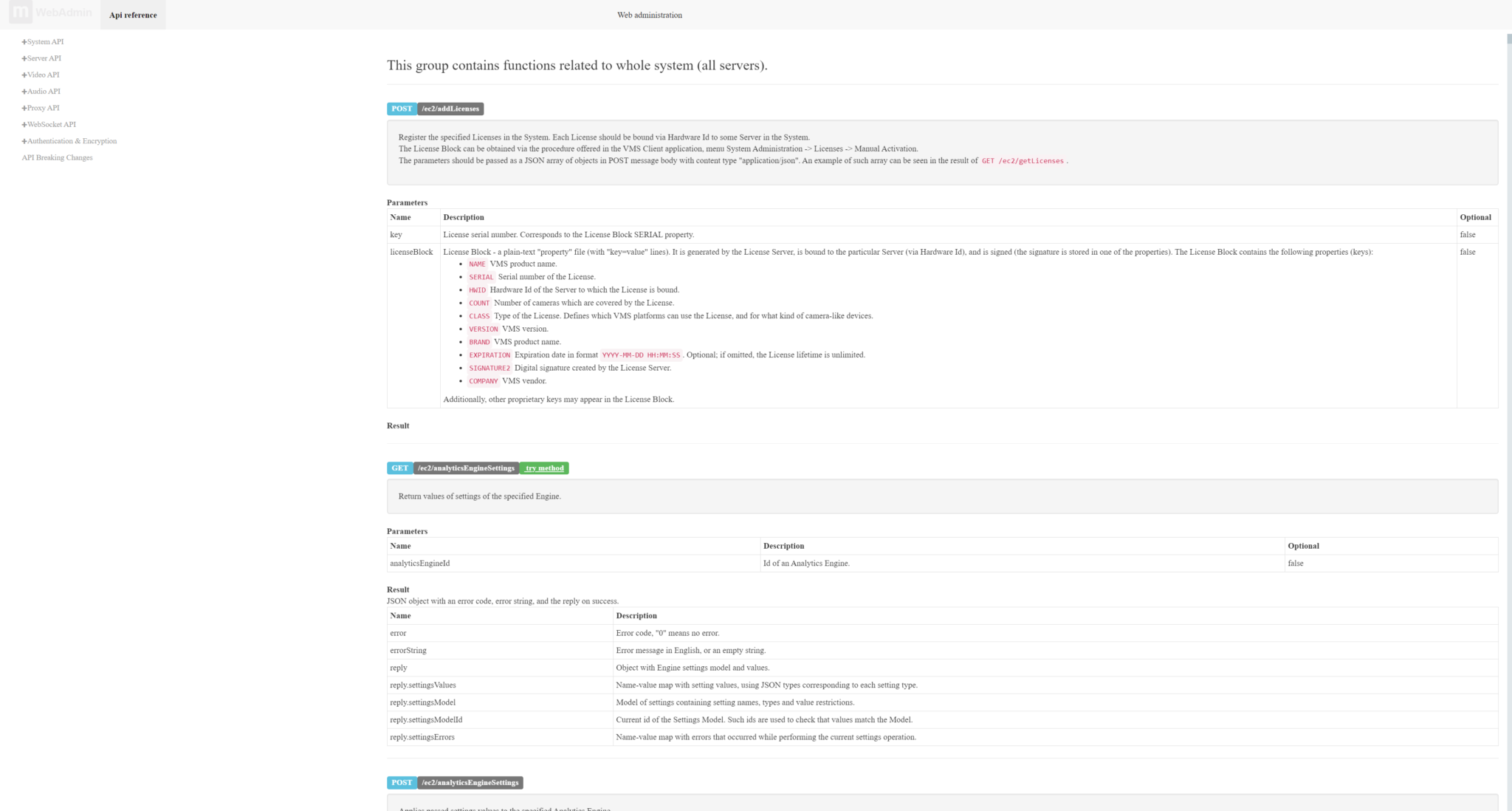Select the analyticsEngineId parameter cell
This screenshot has height=811, width=1512.
pos(574,564)
